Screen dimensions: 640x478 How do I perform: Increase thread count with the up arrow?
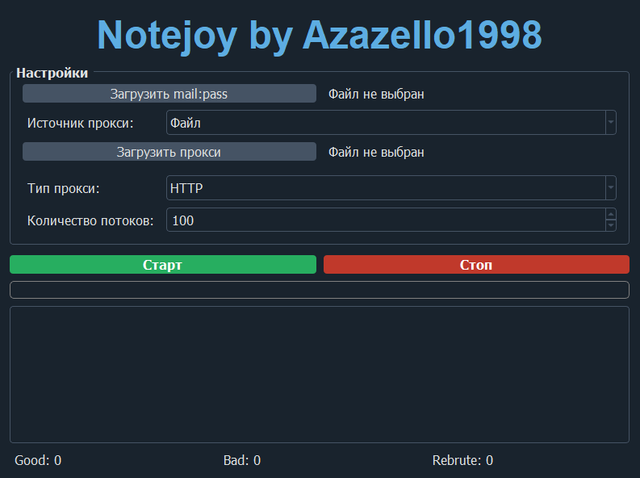point(611,214)
